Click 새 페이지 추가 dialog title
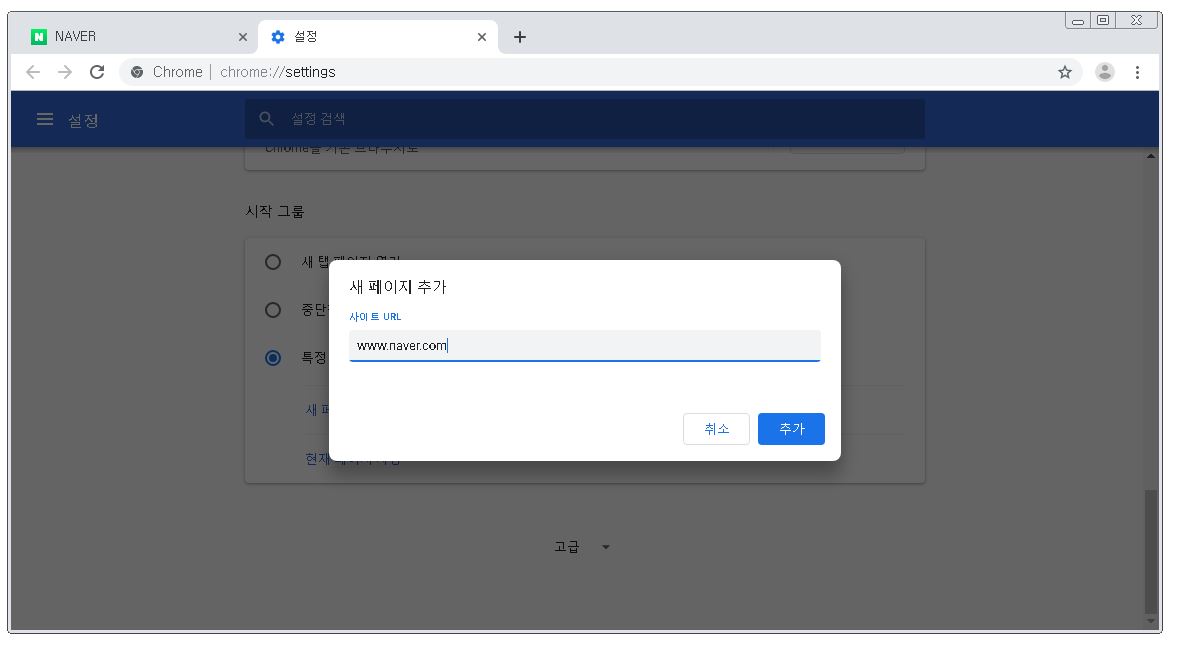The height and width of the screenshot is (645, 1179). [398, 286]
